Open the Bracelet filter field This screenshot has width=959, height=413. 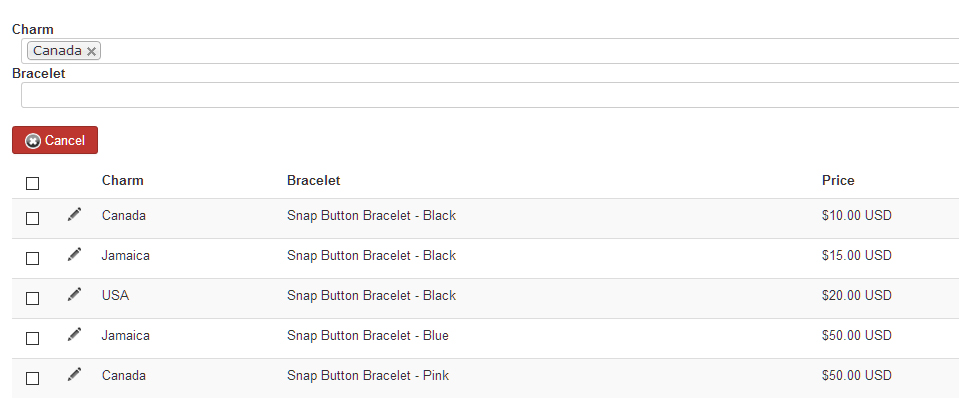[x=490, y=95]
